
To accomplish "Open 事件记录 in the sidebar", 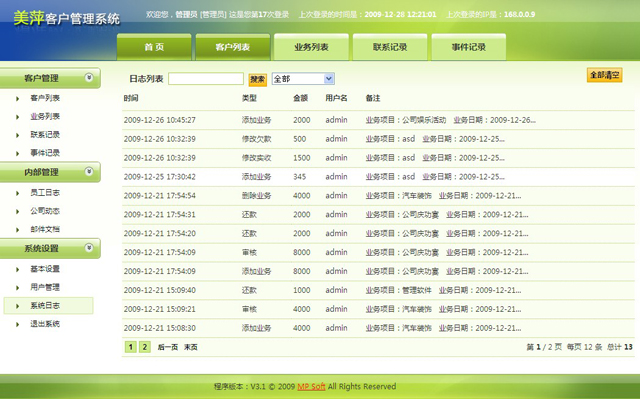I will pyautogui.click(x=45, y=153).
